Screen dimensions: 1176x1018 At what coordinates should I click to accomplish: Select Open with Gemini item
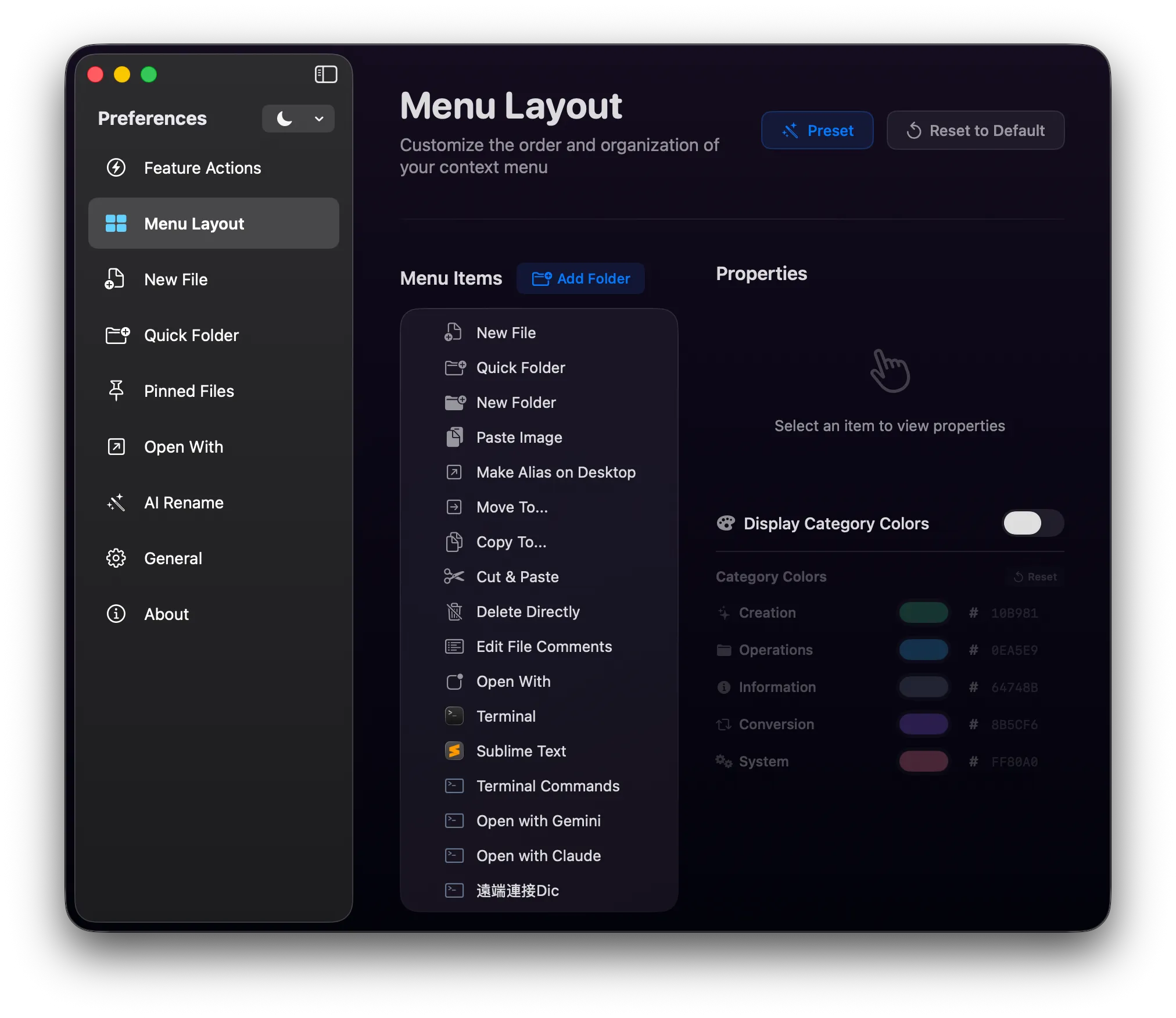[x=539, y=820]
